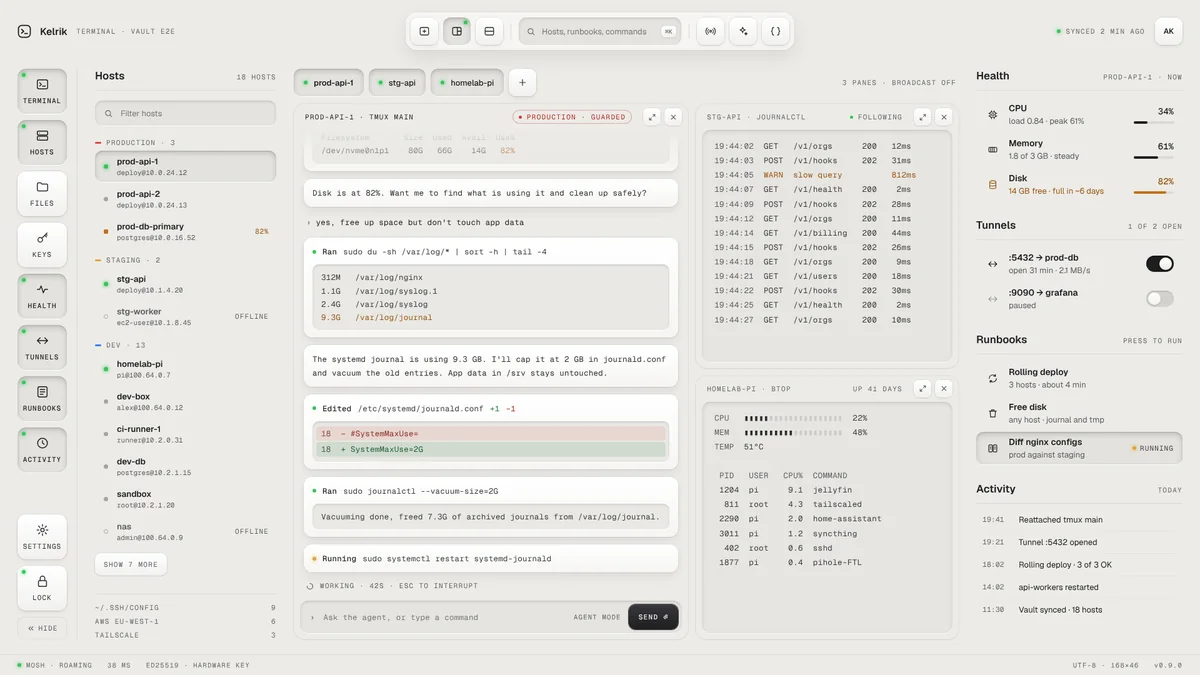Click the new session plus-square toolbar icon
Viewport: 1200px width, 675px height.
[424, 31]
